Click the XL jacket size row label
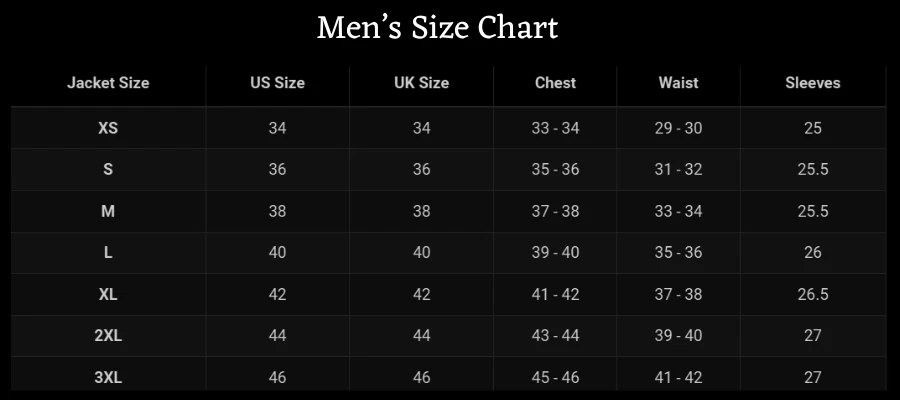 [x=108, y=295]
